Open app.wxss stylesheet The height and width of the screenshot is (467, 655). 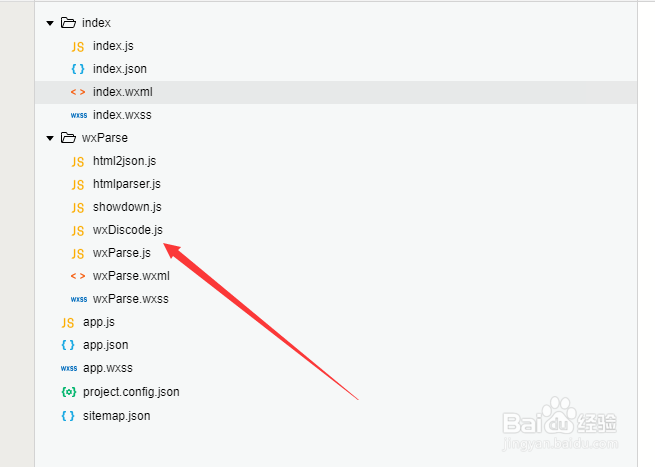coord(107,368)
